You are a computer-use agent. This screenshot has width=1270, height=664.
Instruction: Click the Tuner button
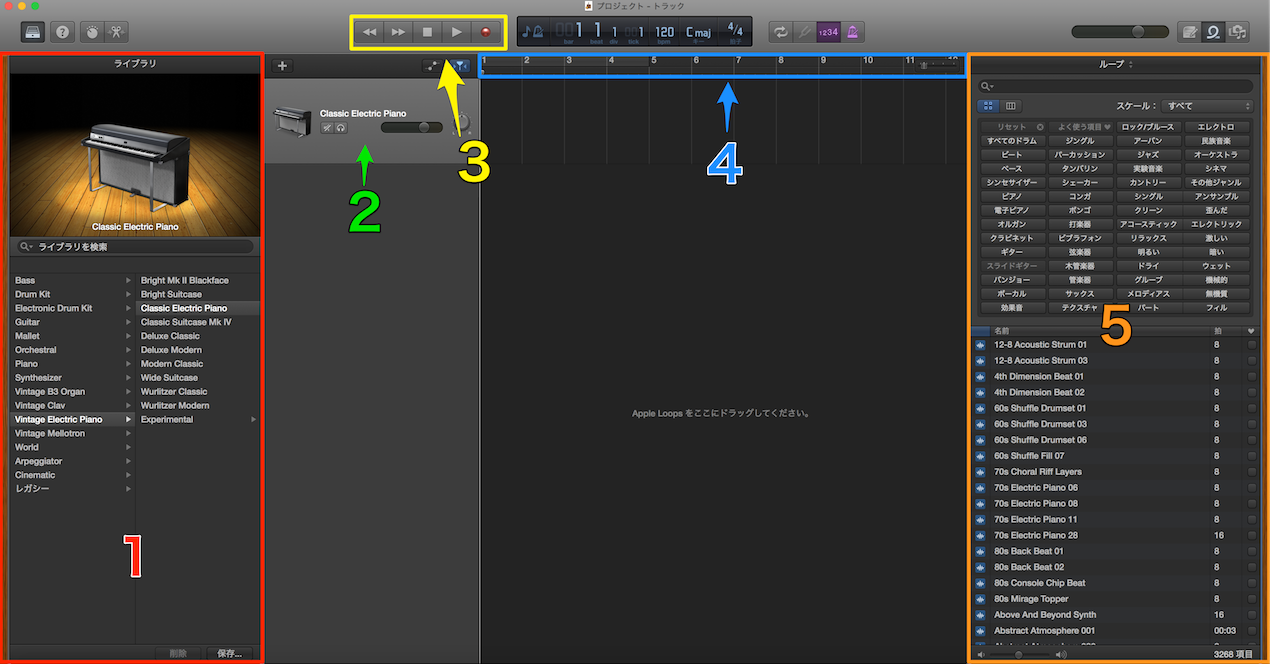click(x=803, y=32)
